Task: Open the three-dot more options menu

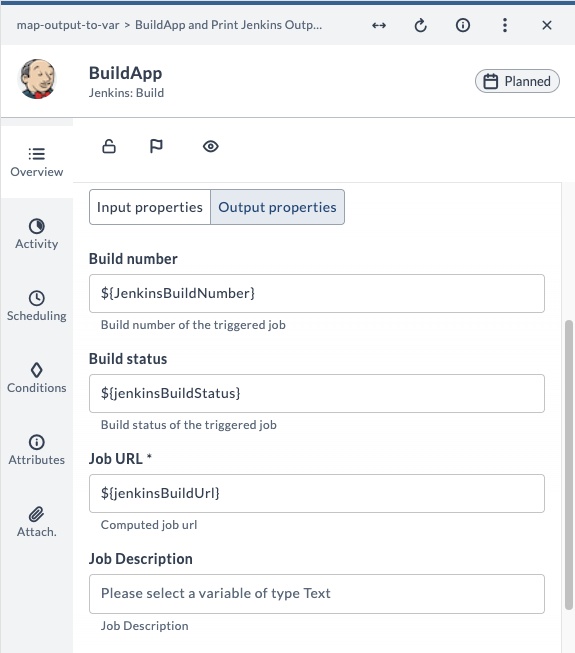Action: 505,25
